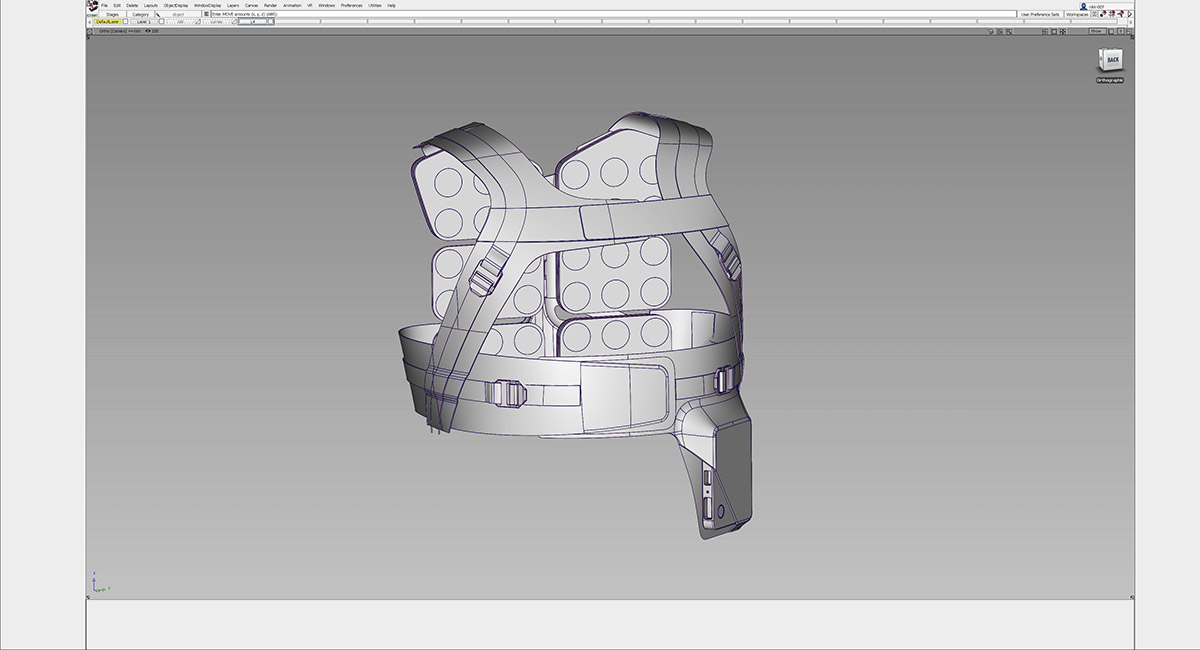The image size is (1200, 650).
Task: Click the Stages button
Action: tap(112, 14)
